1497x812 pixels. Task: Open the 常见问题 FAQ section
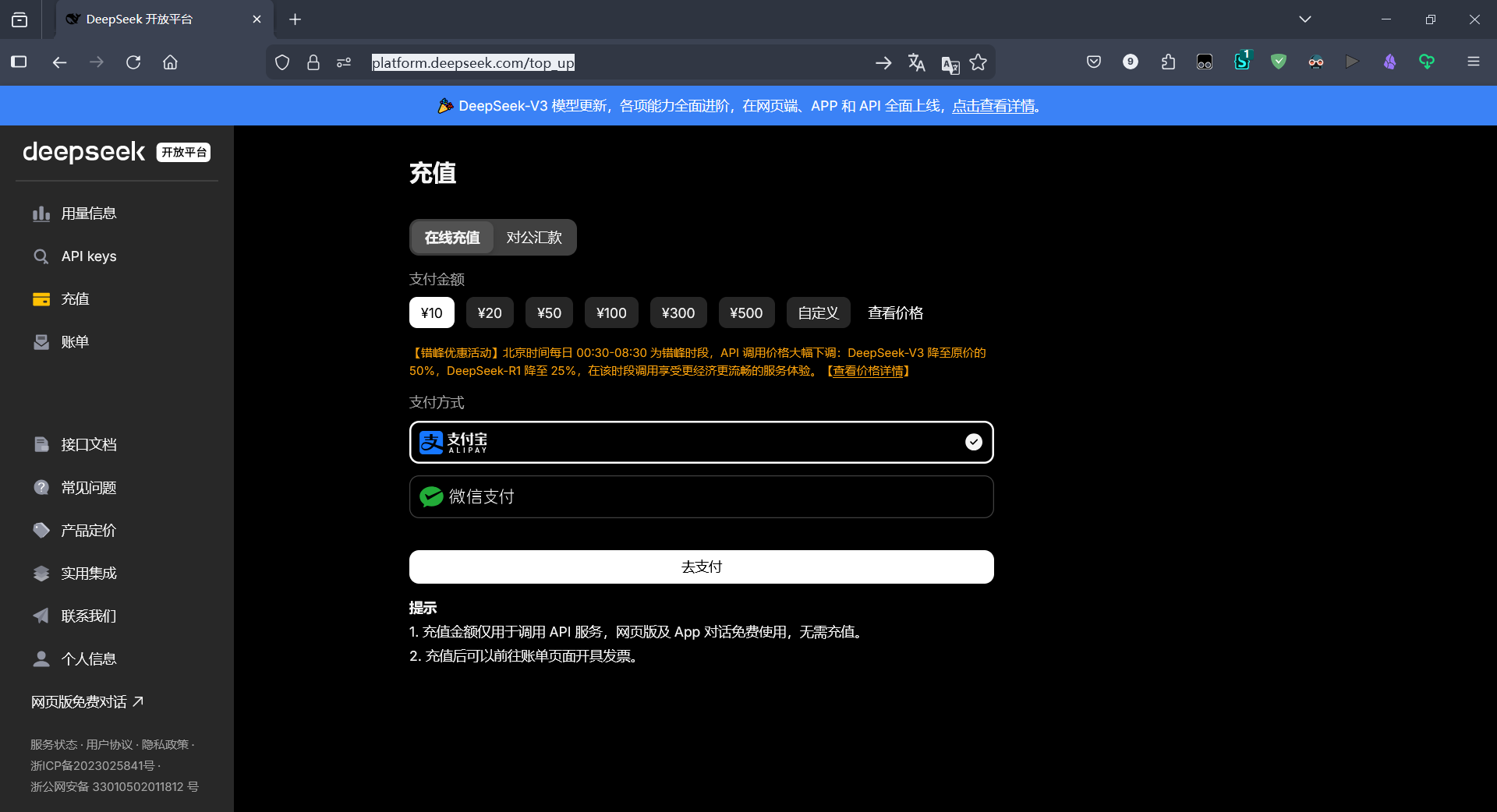click(89, 487)
